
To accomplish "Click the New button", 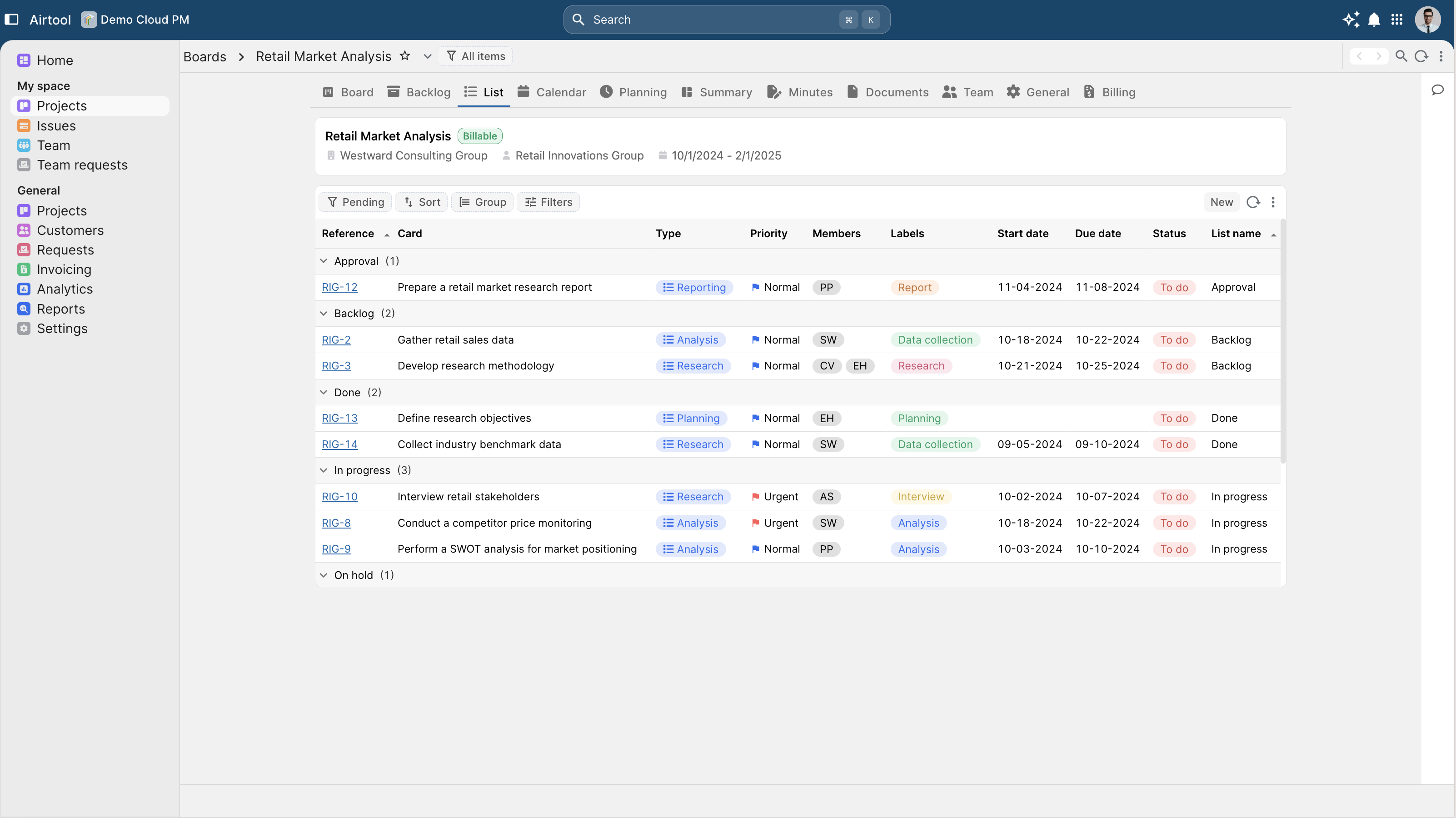I will click(x=1222, y=202).
